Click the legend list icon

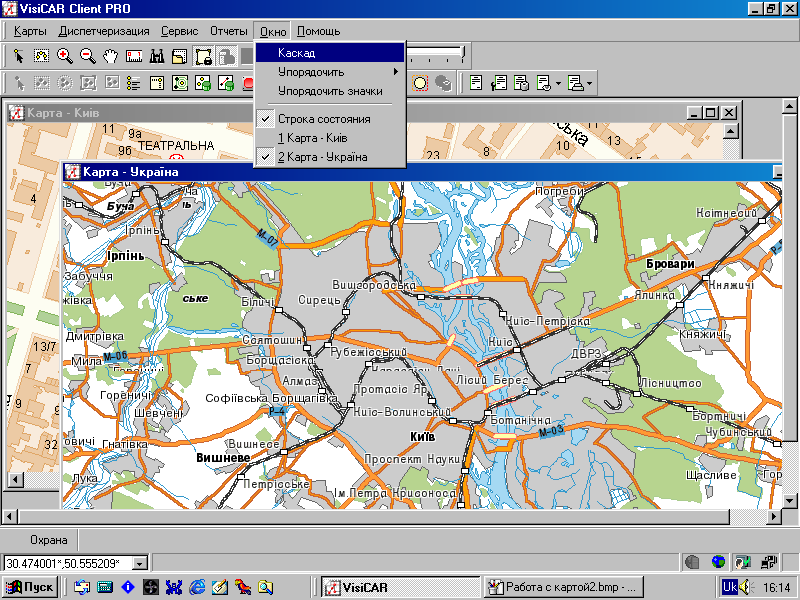point(134,83)
